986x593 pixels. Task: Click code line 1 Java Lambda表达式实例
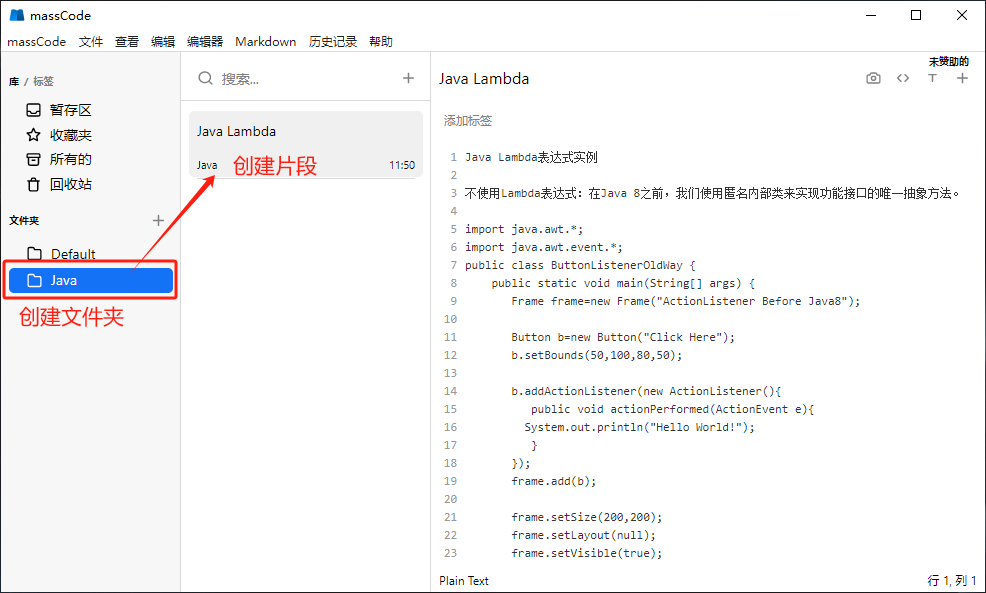(x=531, y=157)
